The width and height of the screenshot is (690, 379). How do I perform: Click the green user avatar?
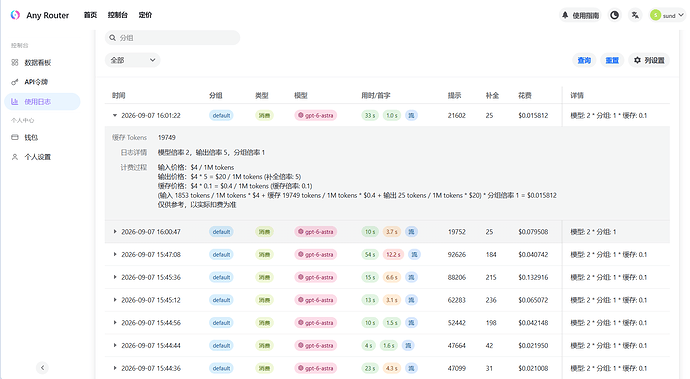[655, 15]
